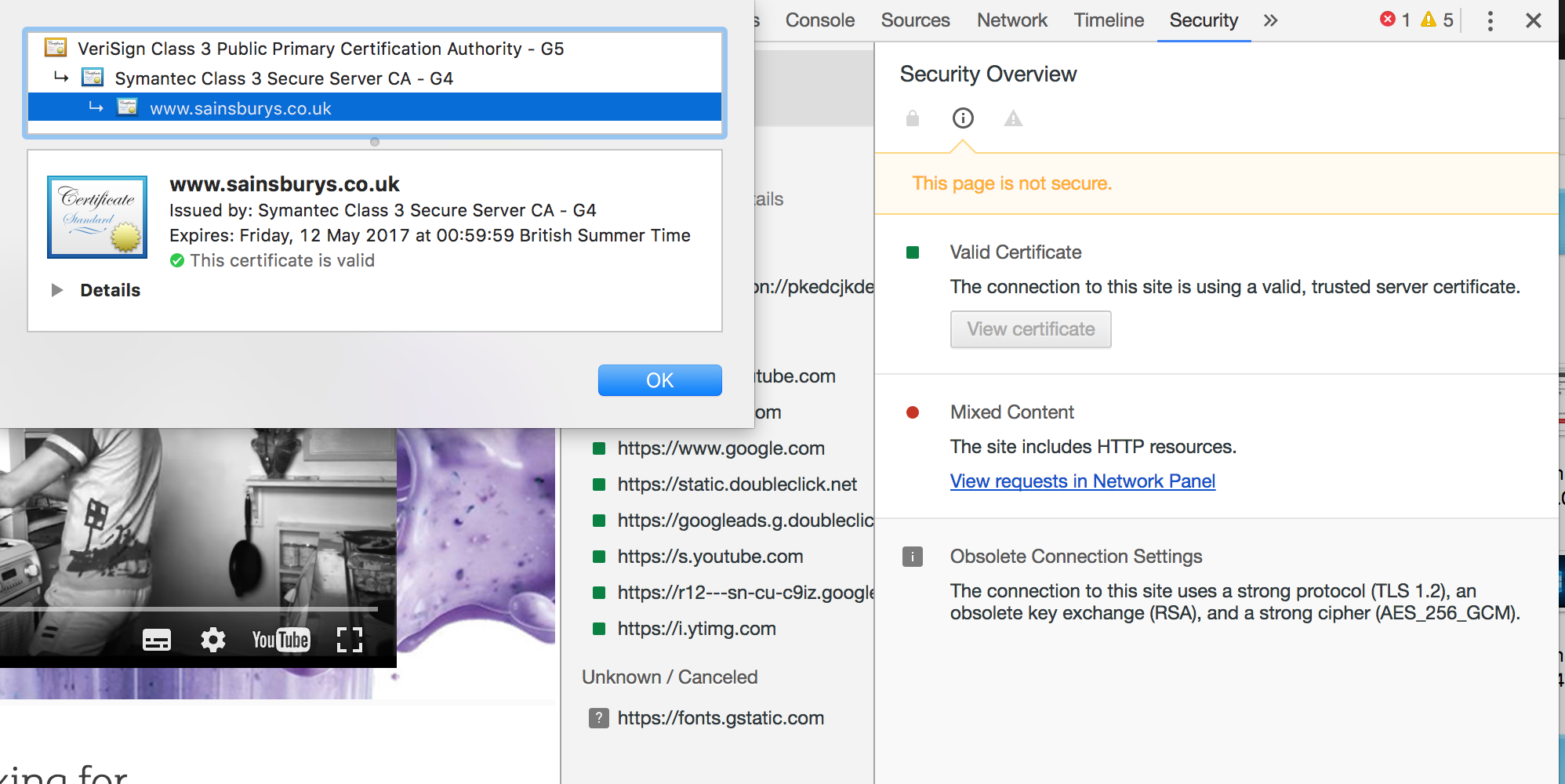Screen dimensions: 1565x784
Task: Select www.sainsburys.co.uk in certificate chain
Action: pos(375,107)
